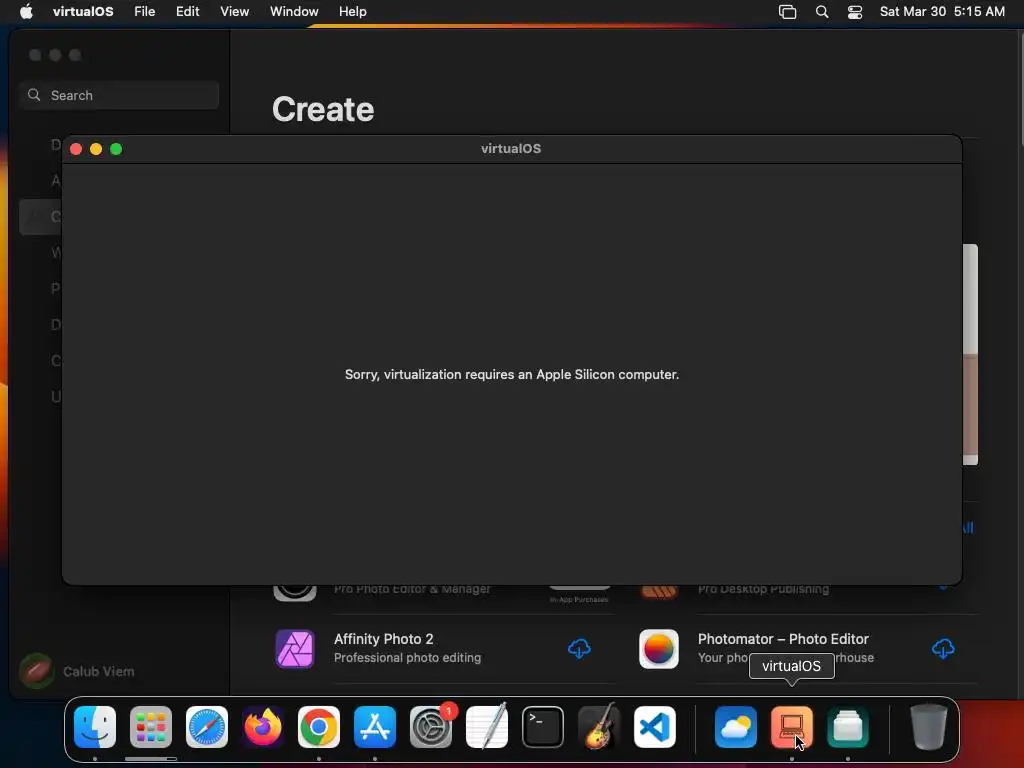The image size is (1024, 768).
Task: Download Photomator via cloud icon
Action: click(x=943, y=648)
